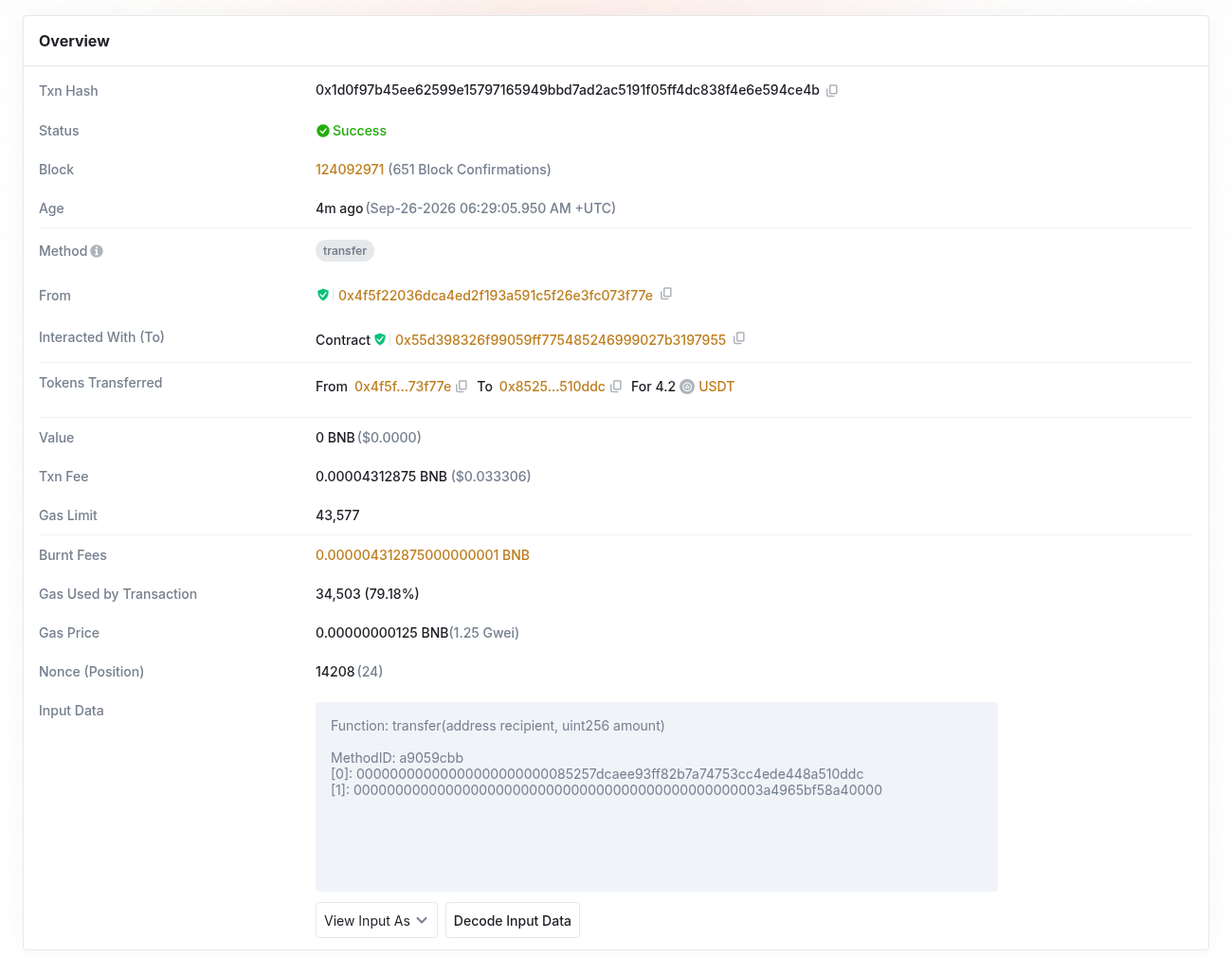Screen dimensions: 1232x957
Task: Click the USDT token icon
Action: point(687,387)
